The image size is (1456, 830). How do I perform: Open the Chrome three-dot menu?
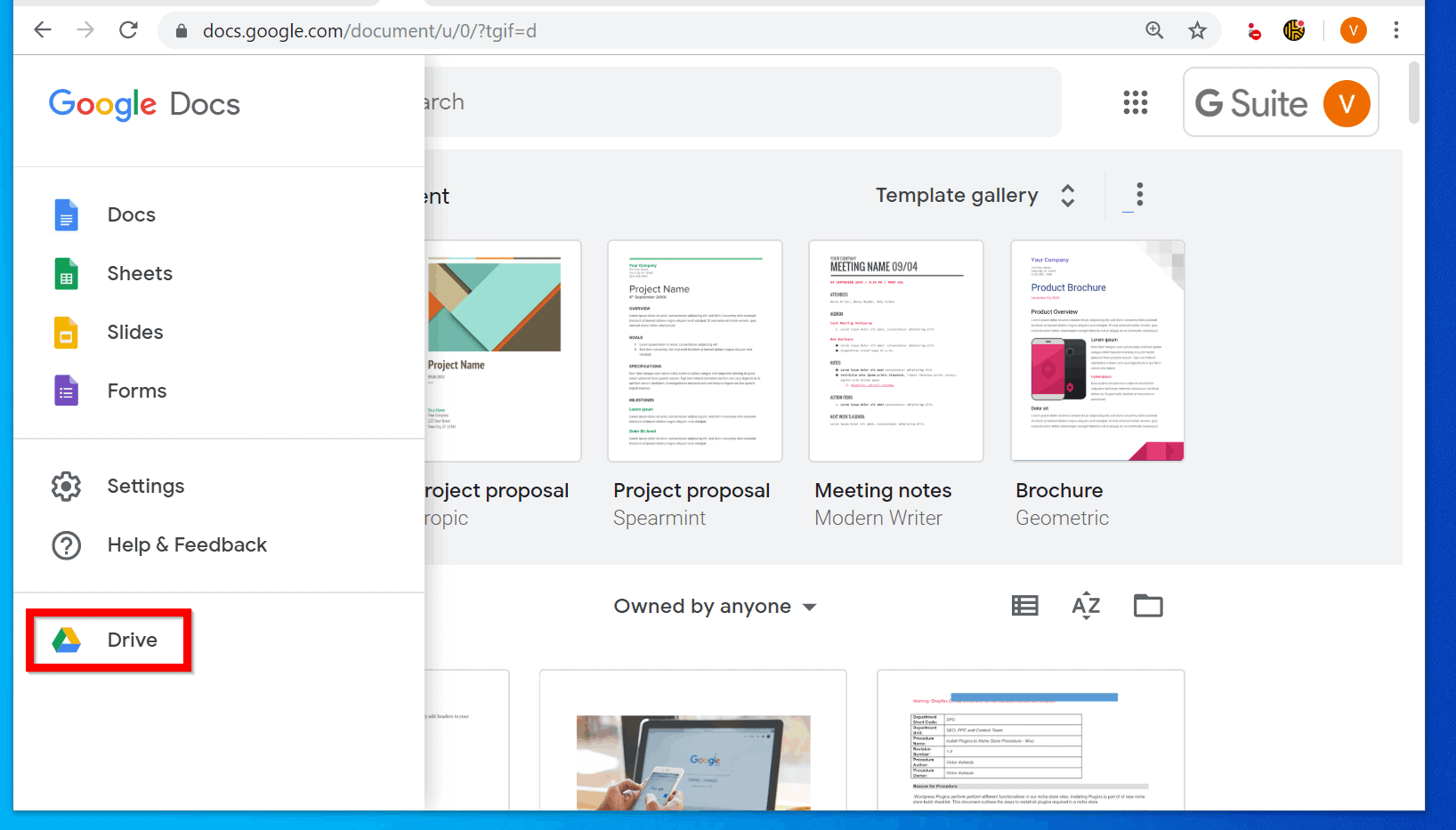point(1395,30)
